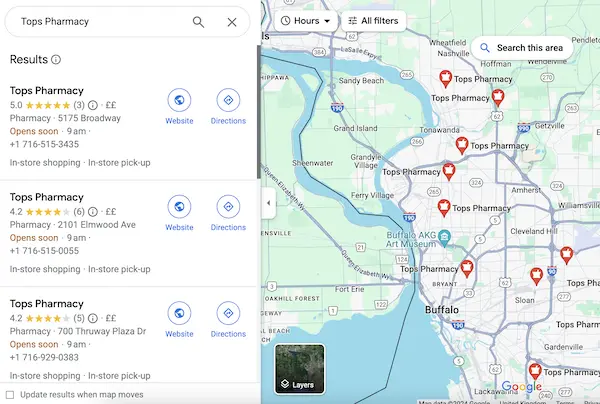
Task: Open the Hours filter dropdown
Action: point(306,21)
